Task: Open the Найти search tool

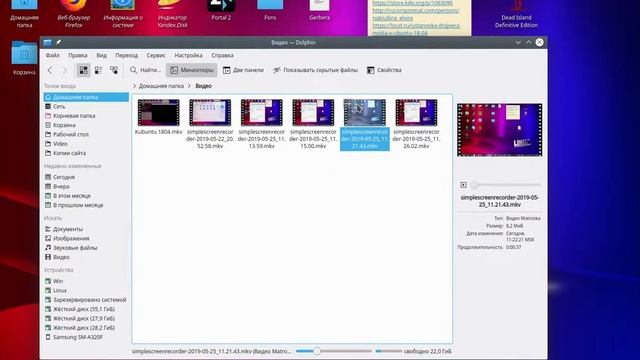Action: tap(145, 70)
